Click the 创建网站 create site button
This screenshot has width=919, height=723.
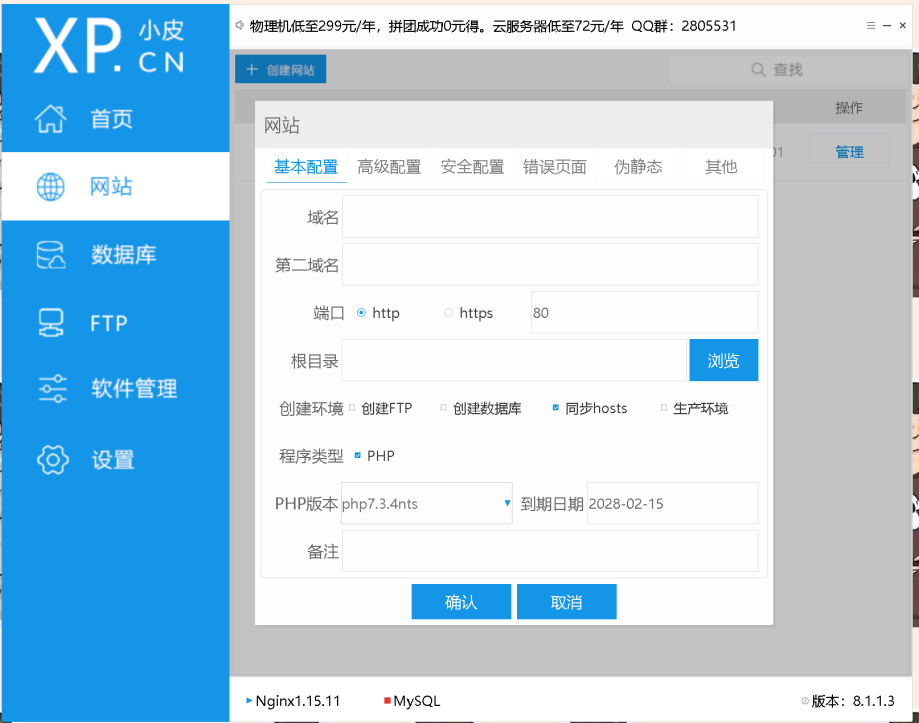coord(281,70)
